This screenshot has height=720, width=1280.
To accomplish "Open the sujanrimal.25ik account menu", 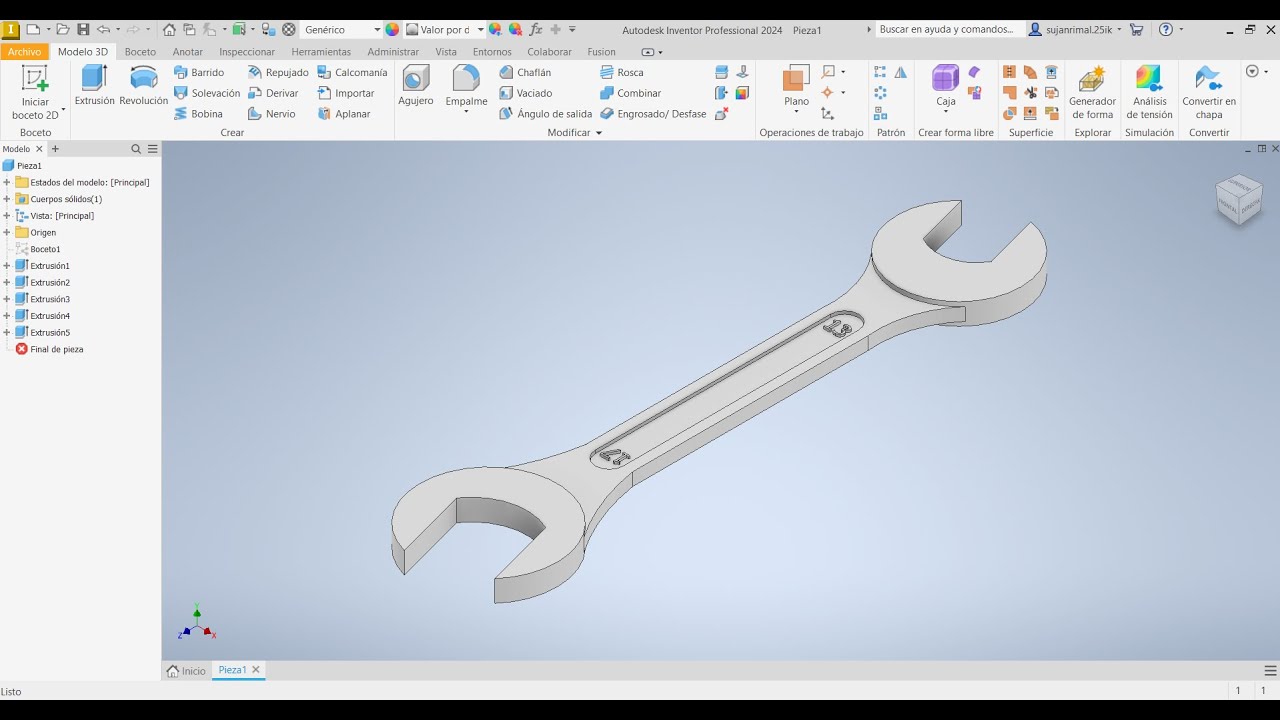I will (1075, 30).
